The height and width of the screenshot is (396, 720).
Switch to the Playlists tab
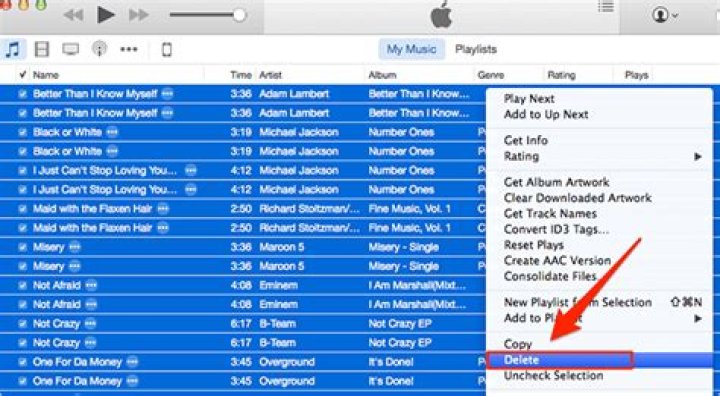click(476, 49)
